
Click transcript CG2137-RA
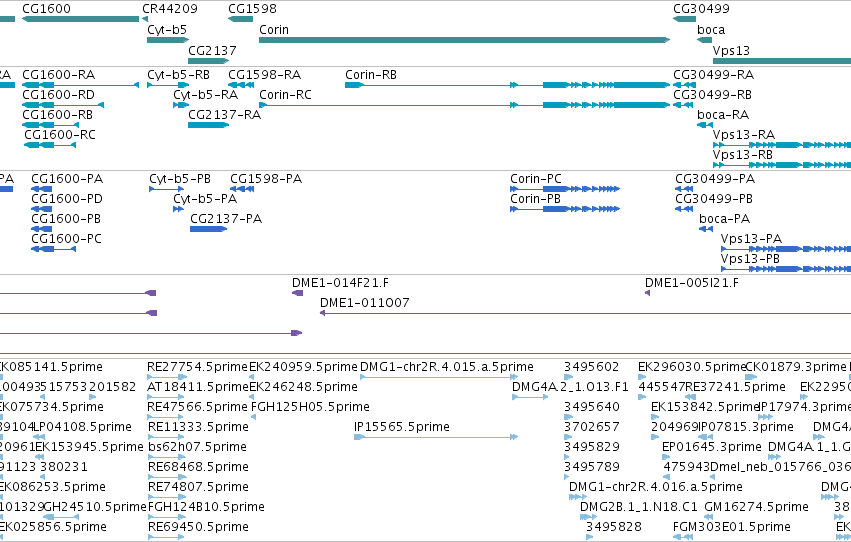(x=208, y=125)
